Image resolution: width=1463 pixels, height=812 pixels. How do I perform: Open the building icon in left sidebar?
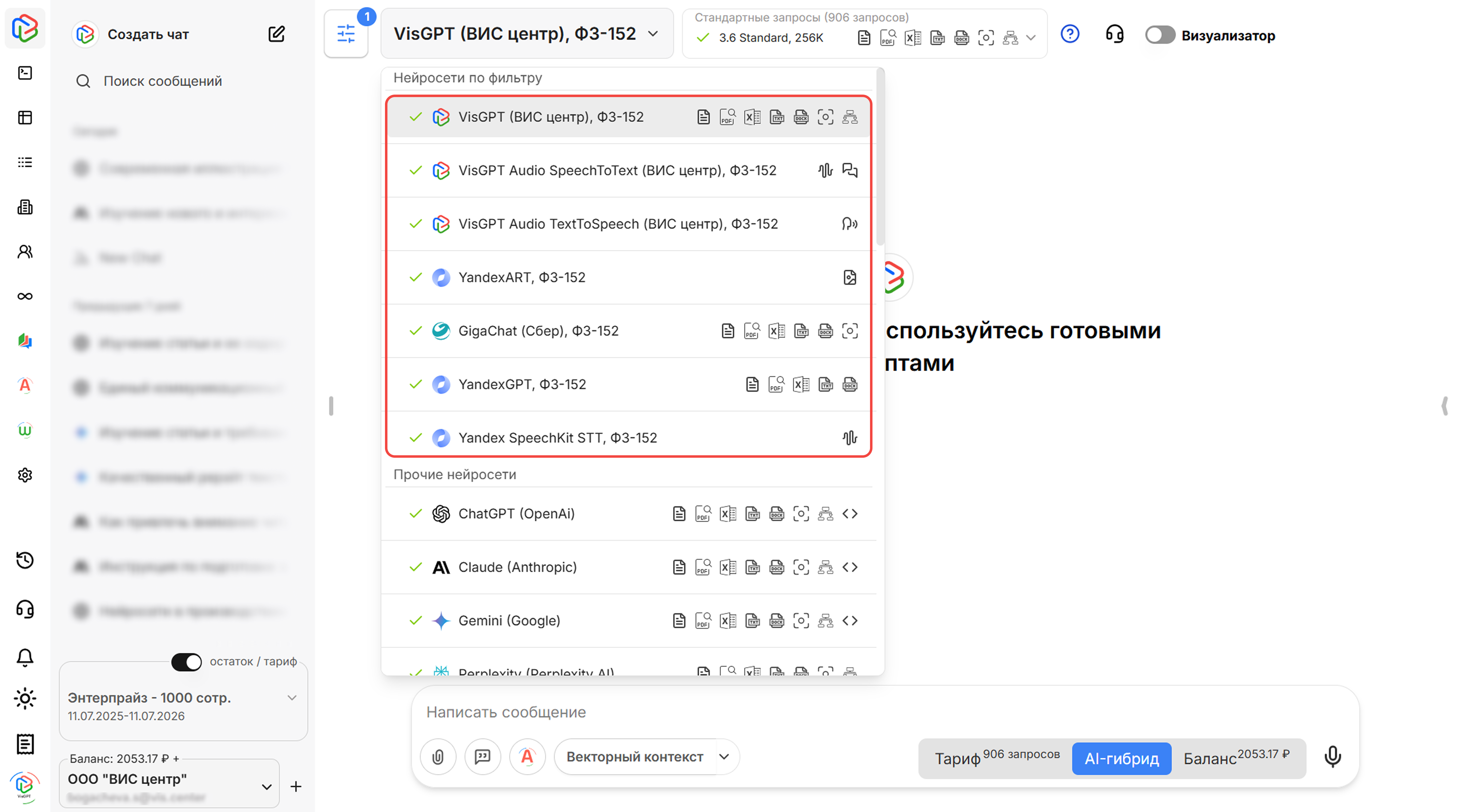25,207
